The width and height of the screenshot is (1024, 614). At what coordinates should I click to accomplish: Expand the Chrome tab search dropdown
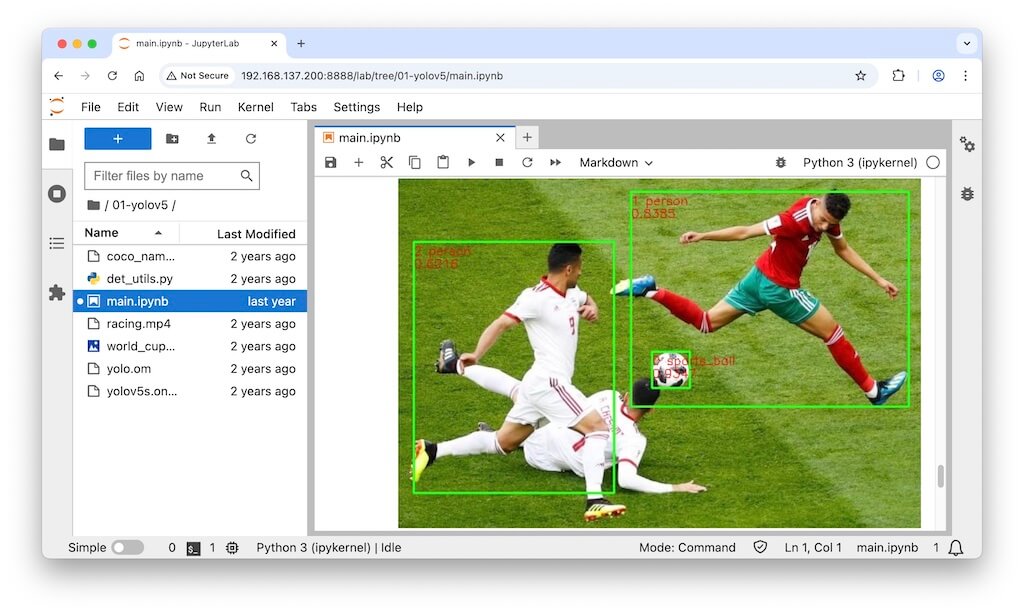pos(966,44)
